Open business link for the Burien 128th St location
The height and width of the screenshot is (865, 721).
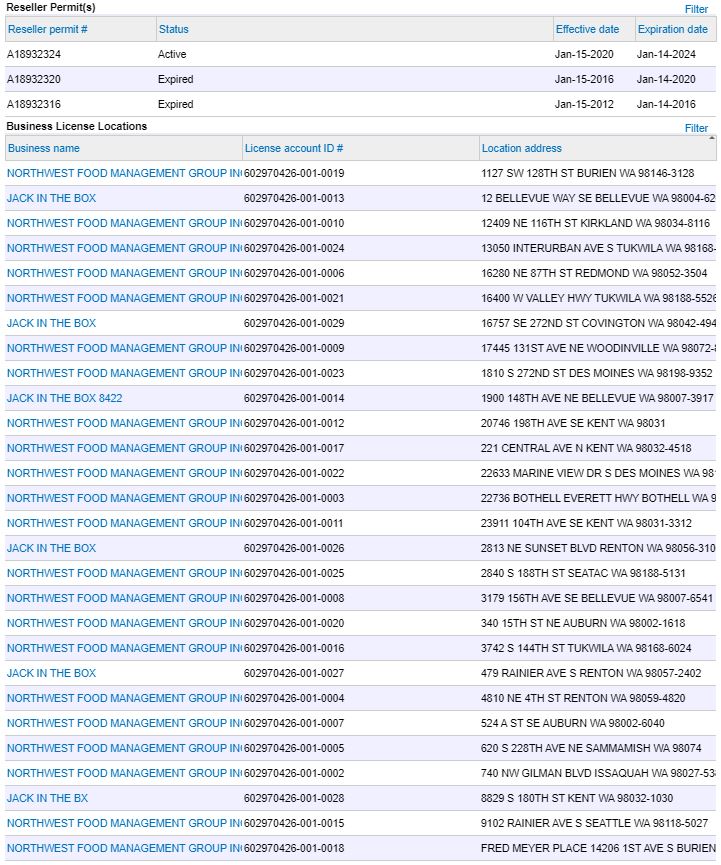123,173
